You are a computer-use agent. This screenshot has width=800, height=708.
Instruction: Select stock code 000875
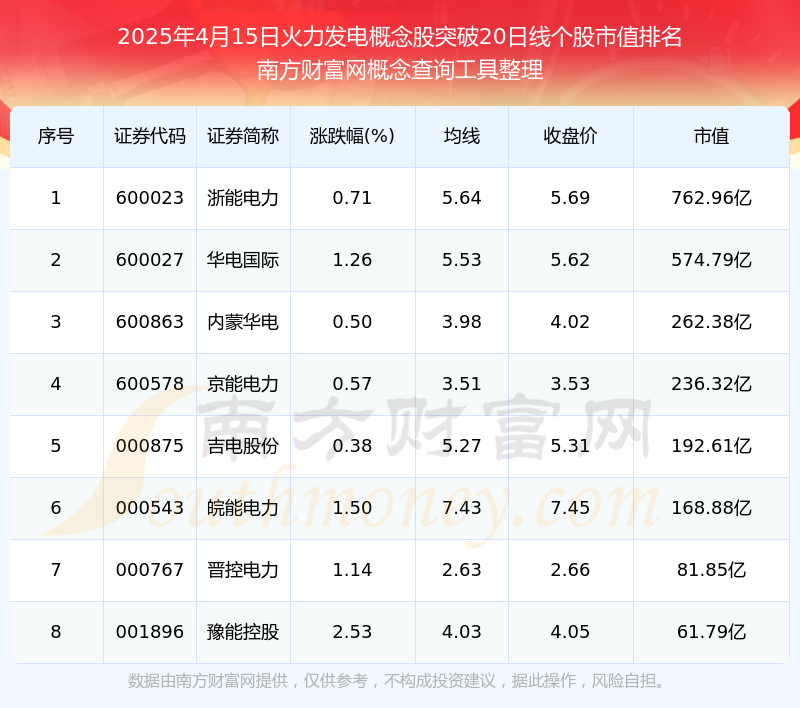pyautogui.click(x=149, y=446)
